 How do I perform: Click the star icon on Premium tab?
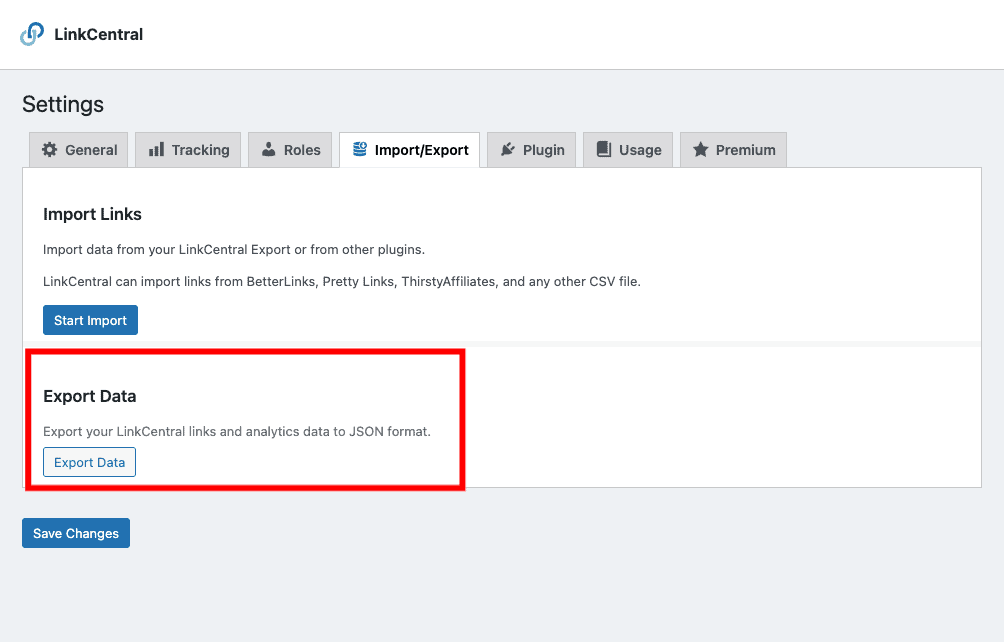coord(701,150)
